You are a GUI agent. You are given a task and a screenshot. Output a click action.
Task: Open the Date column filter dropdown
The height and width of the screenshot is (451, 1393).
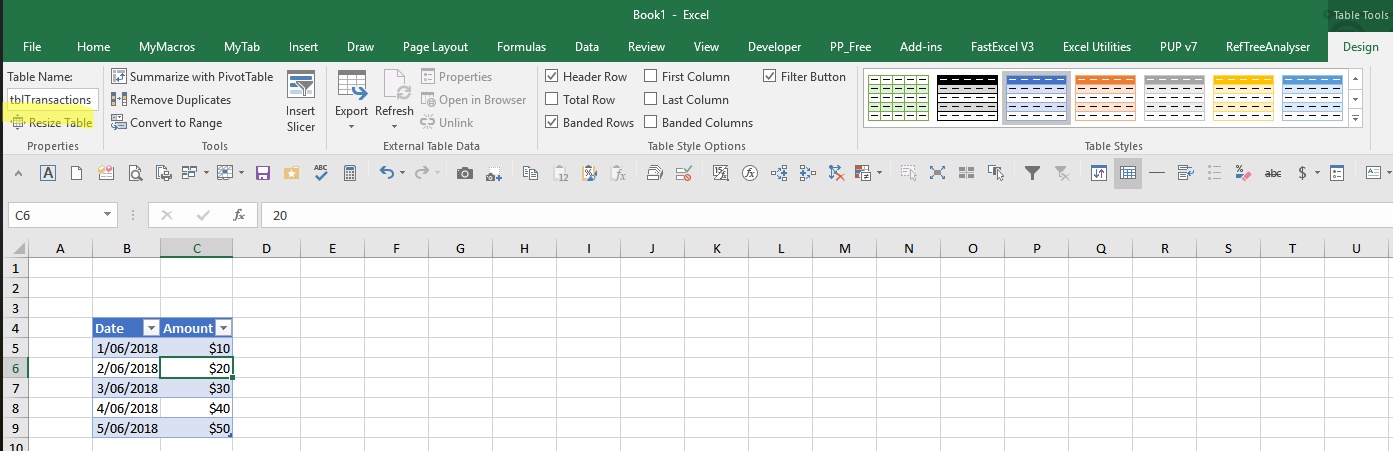pyautogui.click(x=151, y=328)
